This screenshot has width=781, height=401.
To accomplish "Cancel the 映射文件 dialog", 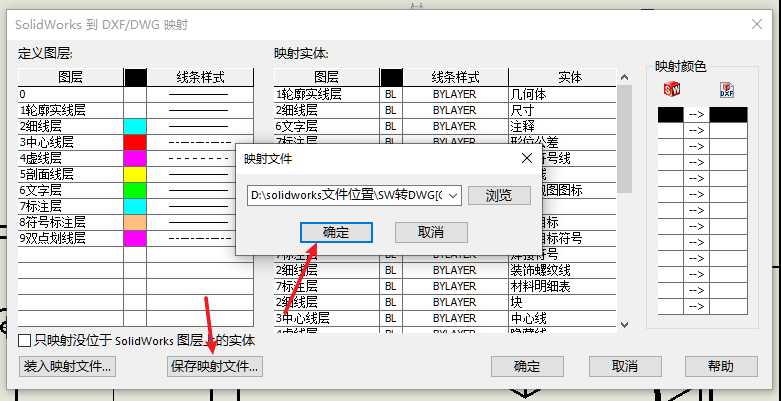I will tap(431, 232).
